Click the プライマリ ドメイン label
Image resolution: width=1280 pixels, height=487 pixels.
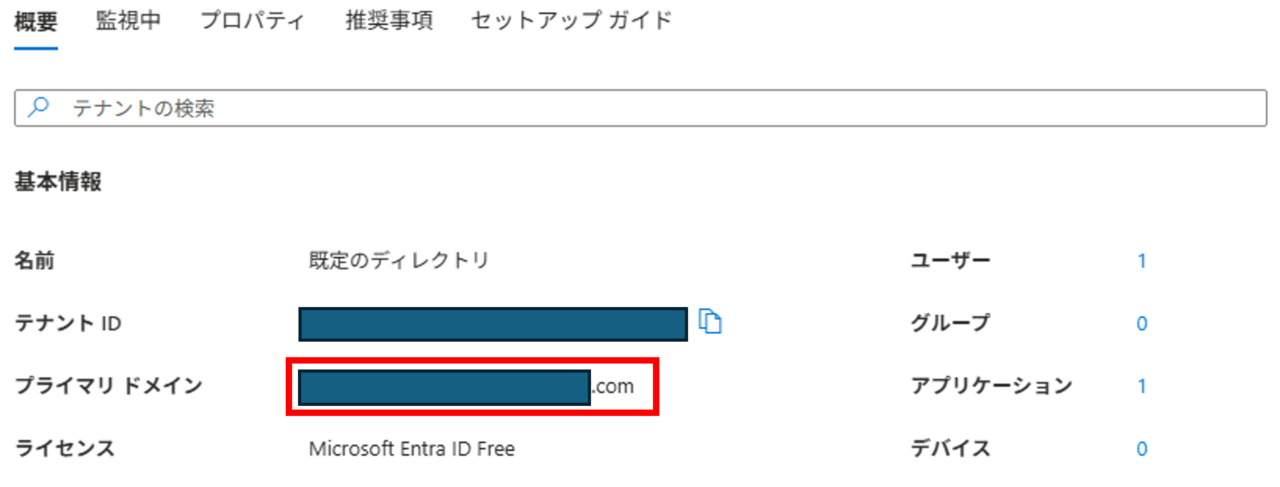[x=108, y=386]
